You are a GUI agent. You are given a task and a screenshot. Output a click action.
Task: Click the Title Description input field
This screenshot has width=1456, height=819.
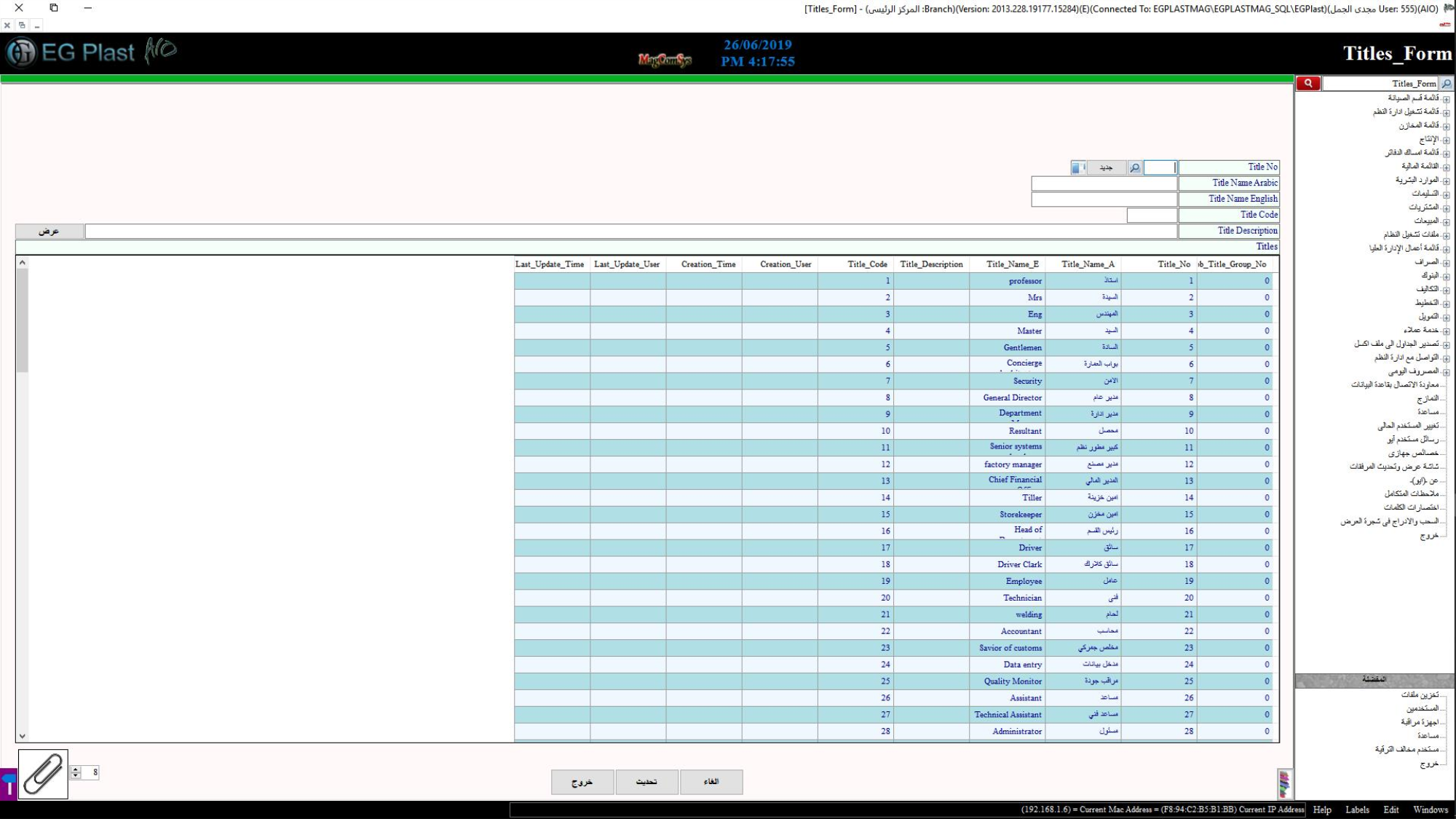click(x=630, y=232)
